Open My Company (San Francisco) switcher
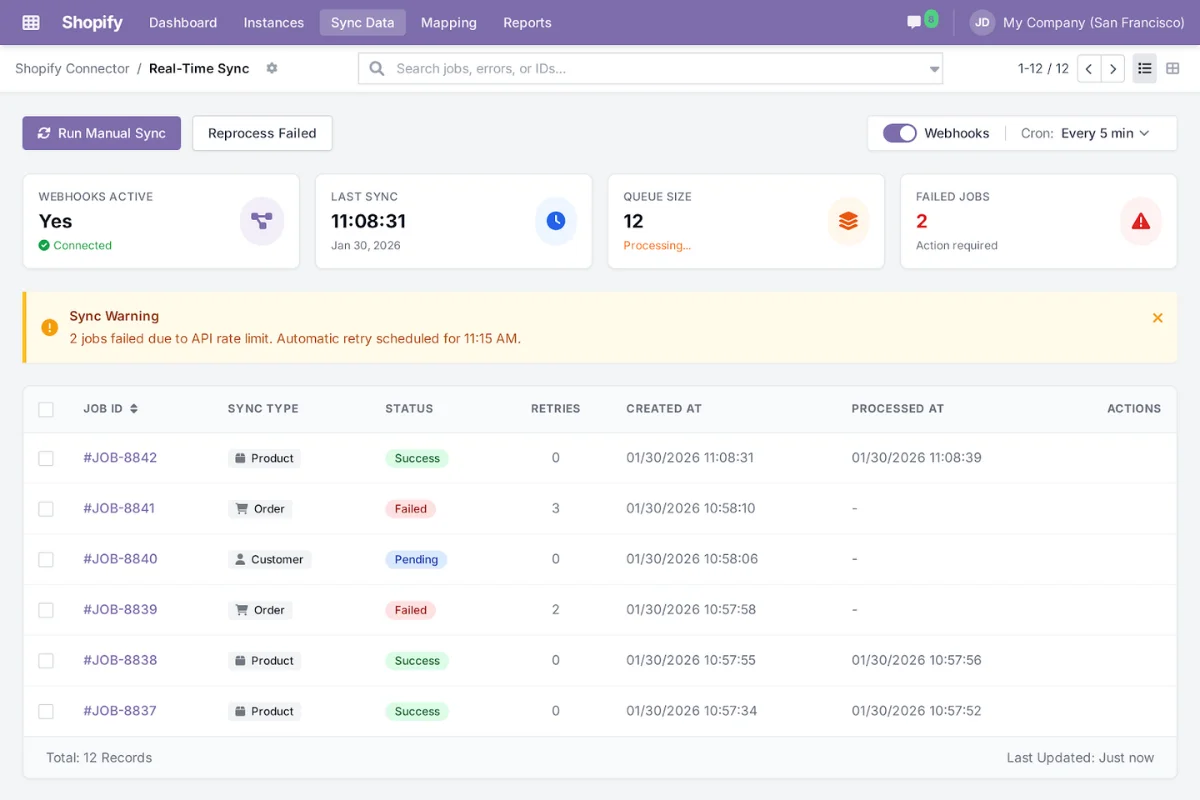Screen dimensions: 1200x800 1093,22
